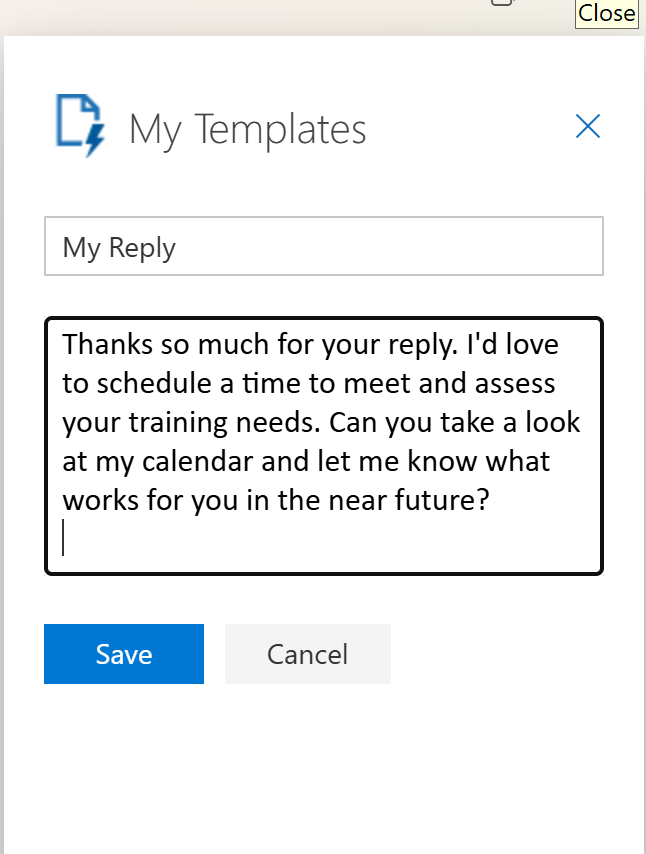This screenshot has height=854, width=646.
Task: Click the My Templates lightning document icon
Action: click(x=80, y=126)
